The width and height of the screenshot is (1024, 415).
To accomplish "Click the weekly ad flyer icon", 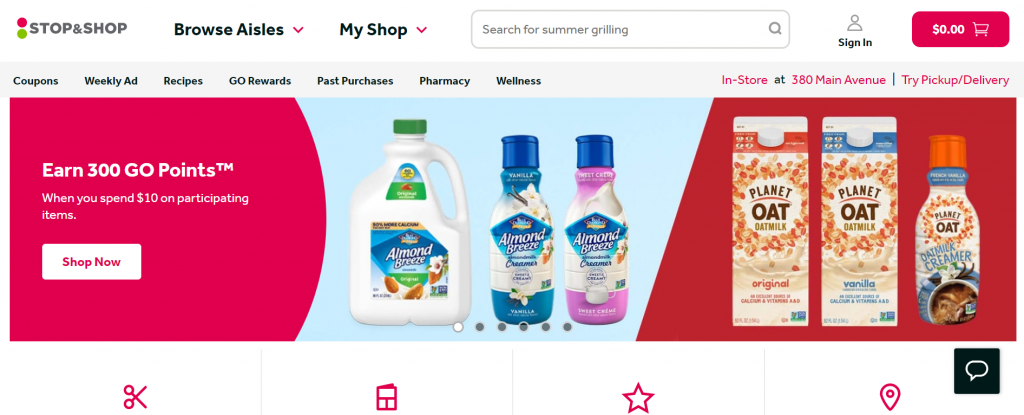I will point(387,397).
